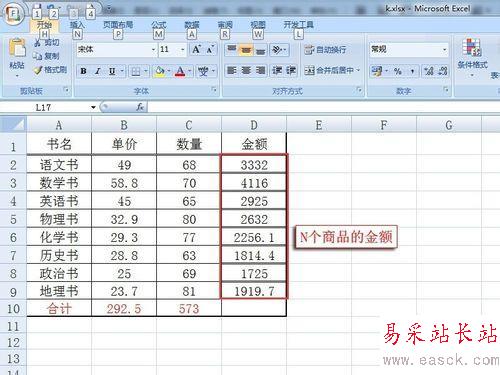Image resolution: width=500 pixels, height=375 pixels.
Task: Click the increase indent icon
Action: (291, 71)
